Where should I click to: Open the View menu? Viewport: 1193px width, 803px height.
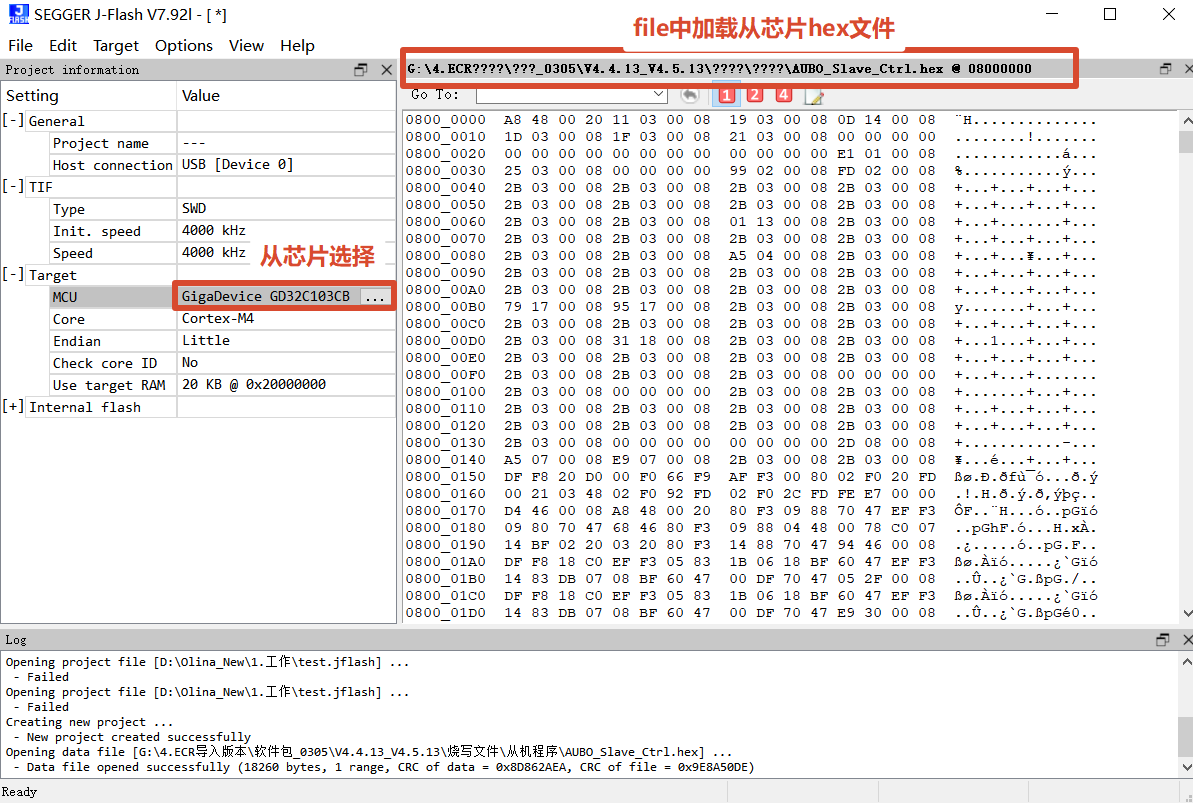point(247,46)
